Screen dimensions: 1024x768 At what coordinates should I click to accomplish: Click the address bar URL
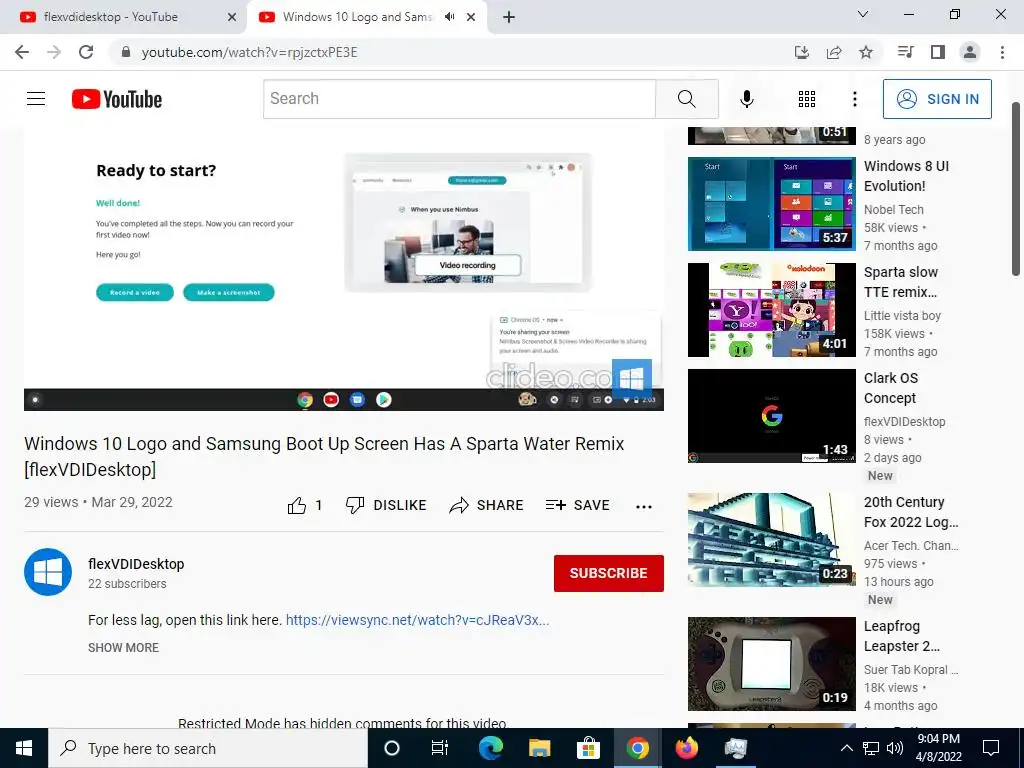pyautogui.click(x=249, y=52)
